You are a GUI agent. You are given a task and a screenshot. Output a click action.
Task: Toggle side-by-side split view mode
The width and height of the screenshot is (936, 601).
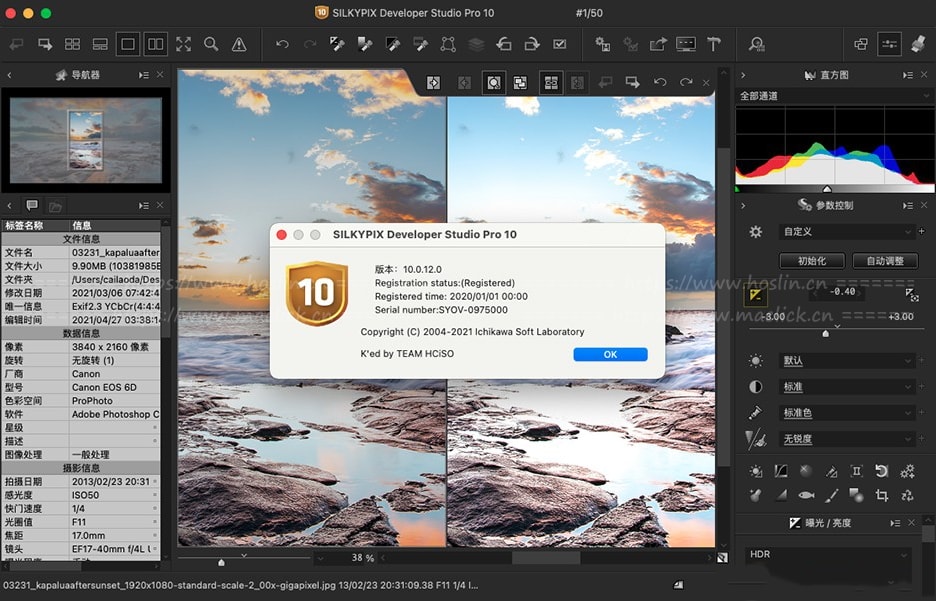[155, 44]
